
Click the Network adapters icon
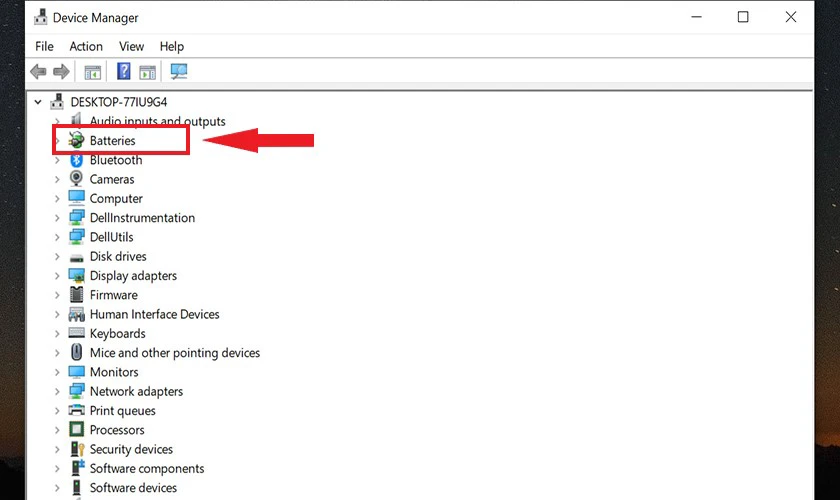(x=77, y=391)
